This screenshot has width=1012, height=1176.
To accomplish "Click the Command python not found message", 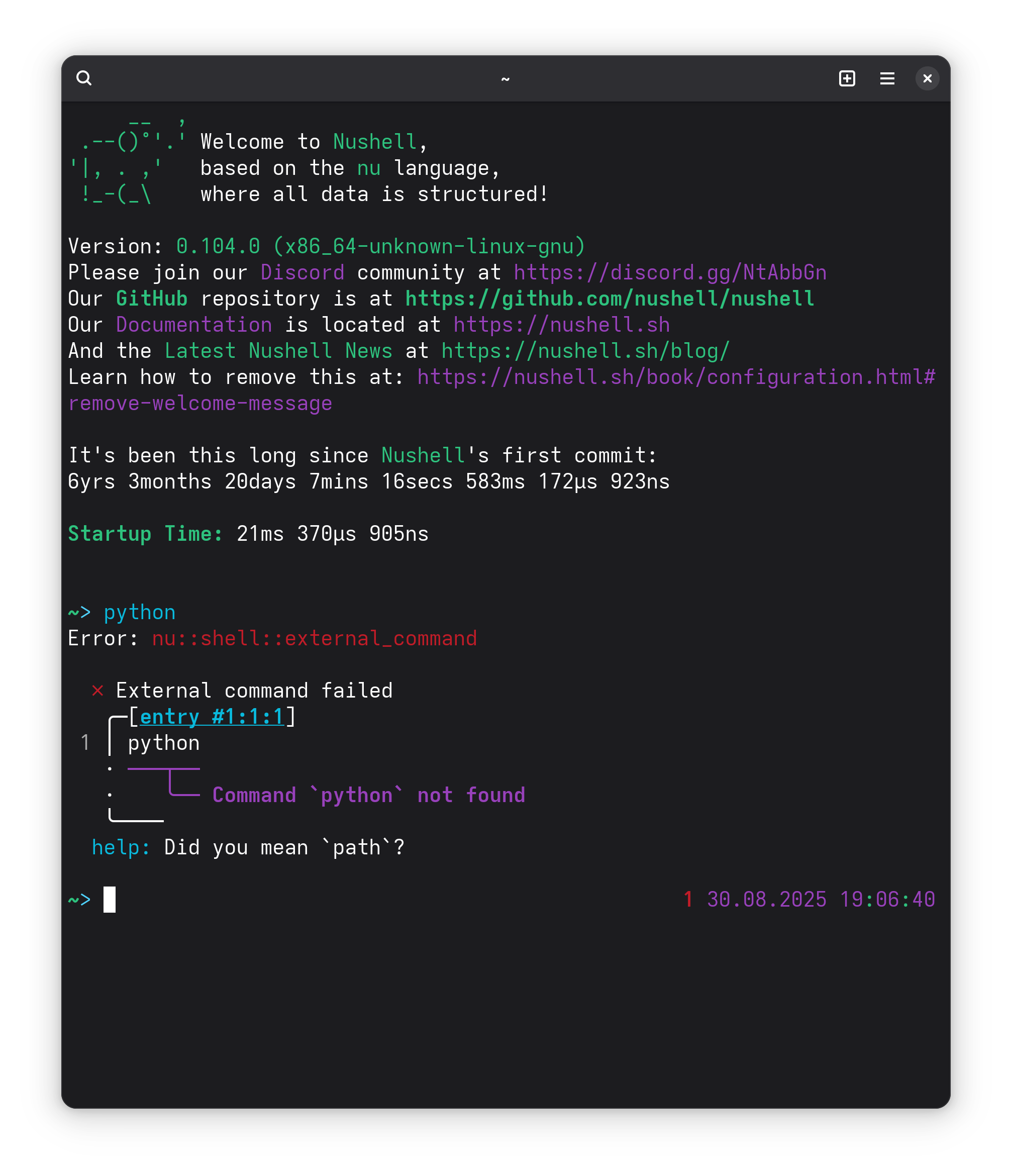I will click(x=368, y=795).
